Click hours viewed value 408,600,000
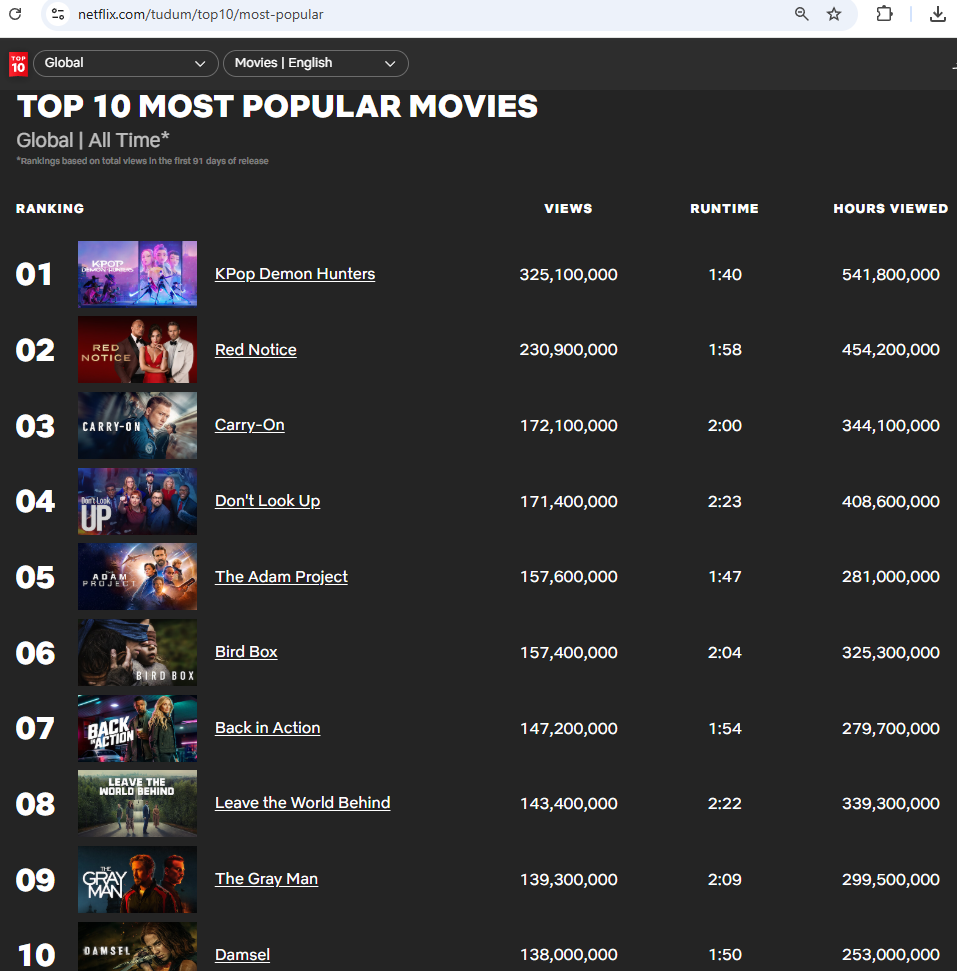The image size is (957, 971). 891,501
